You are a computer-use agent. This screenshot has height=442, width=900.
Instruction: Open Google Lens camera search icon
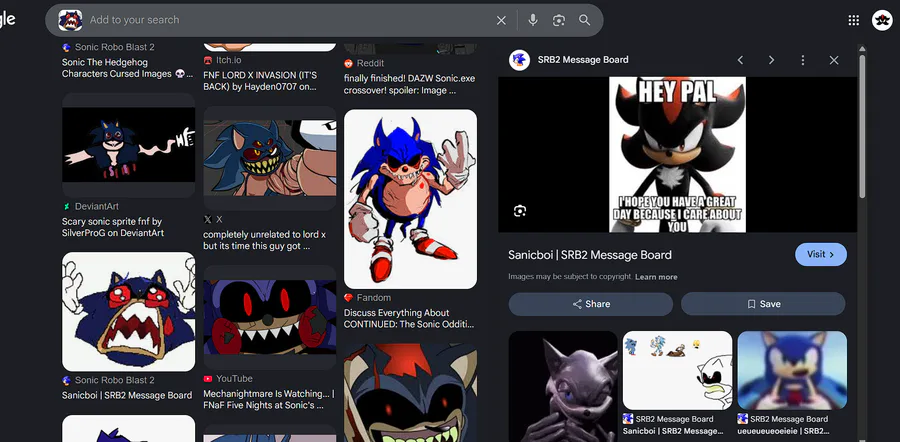(558, 20)
